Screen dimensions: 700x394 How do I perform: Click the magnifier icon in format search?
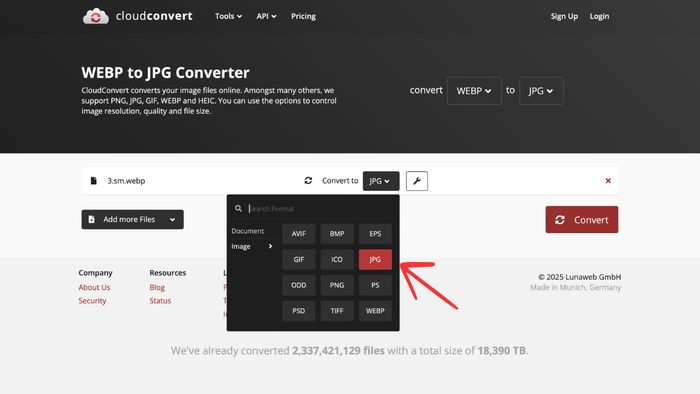[238, 208]
